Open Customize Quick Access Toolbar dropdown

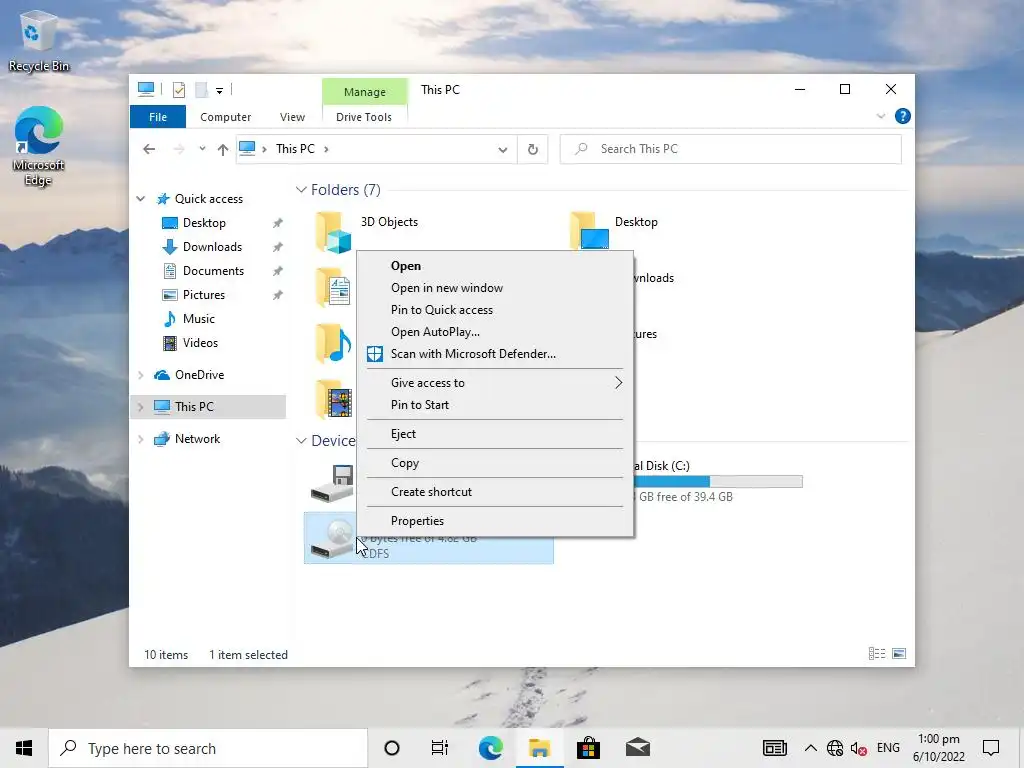click(219, 91)
